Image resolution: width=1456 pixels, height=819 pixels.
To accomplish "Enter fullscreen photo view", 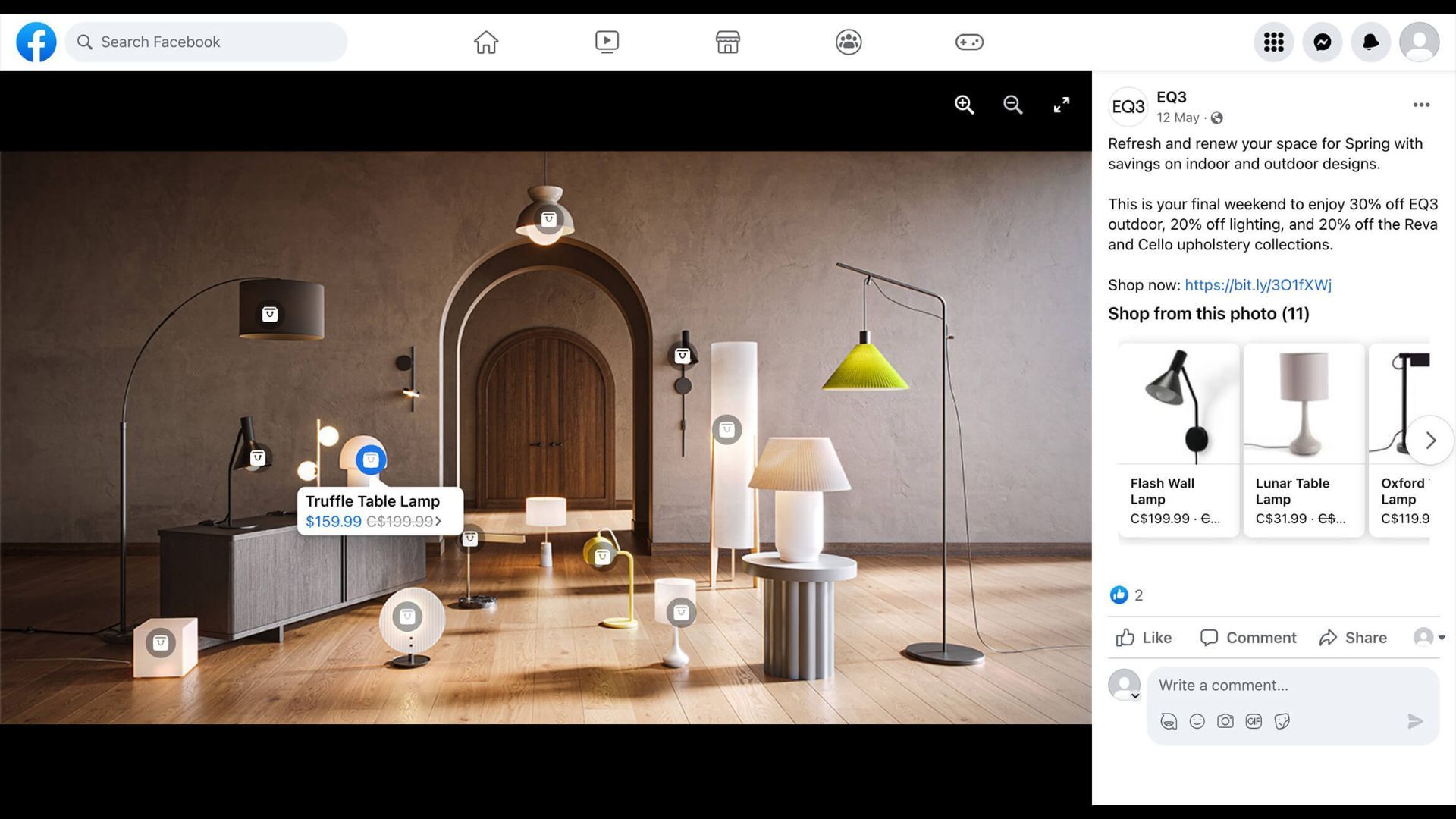I will 1061,105.
